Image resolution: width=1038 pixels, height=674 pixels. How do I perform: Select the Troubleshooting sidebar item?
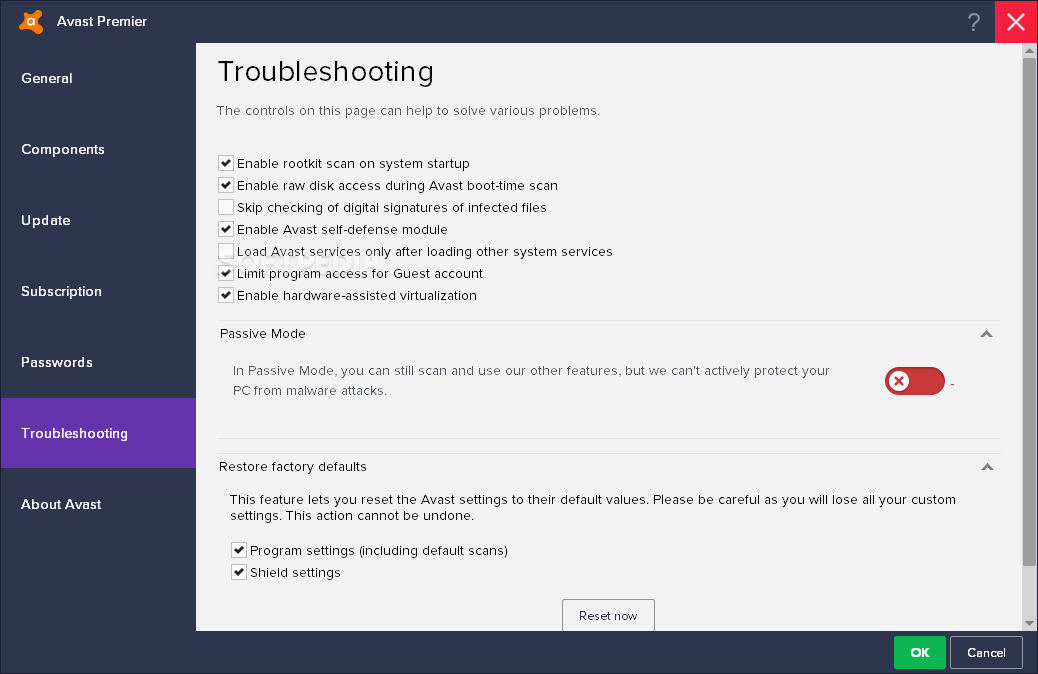point(99,433)
